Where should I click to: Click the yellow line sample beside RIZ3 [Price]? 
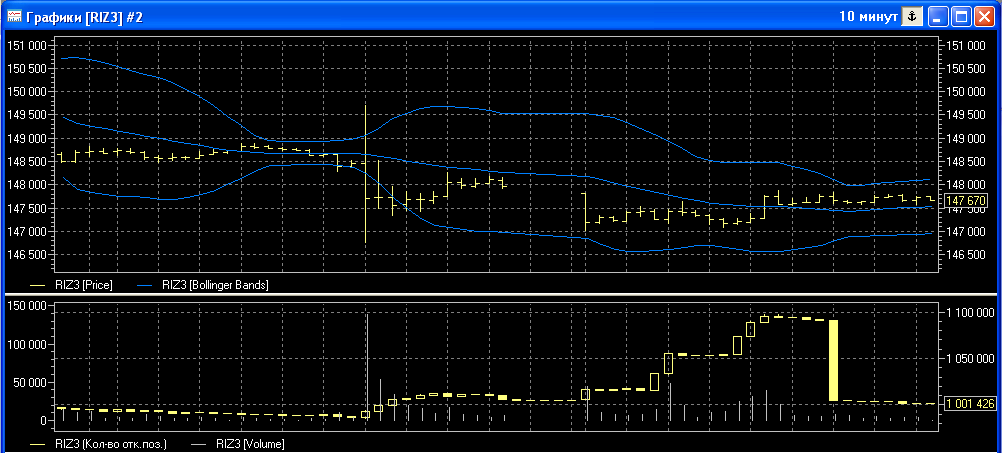pyautogui.click(x=39, y=285)
